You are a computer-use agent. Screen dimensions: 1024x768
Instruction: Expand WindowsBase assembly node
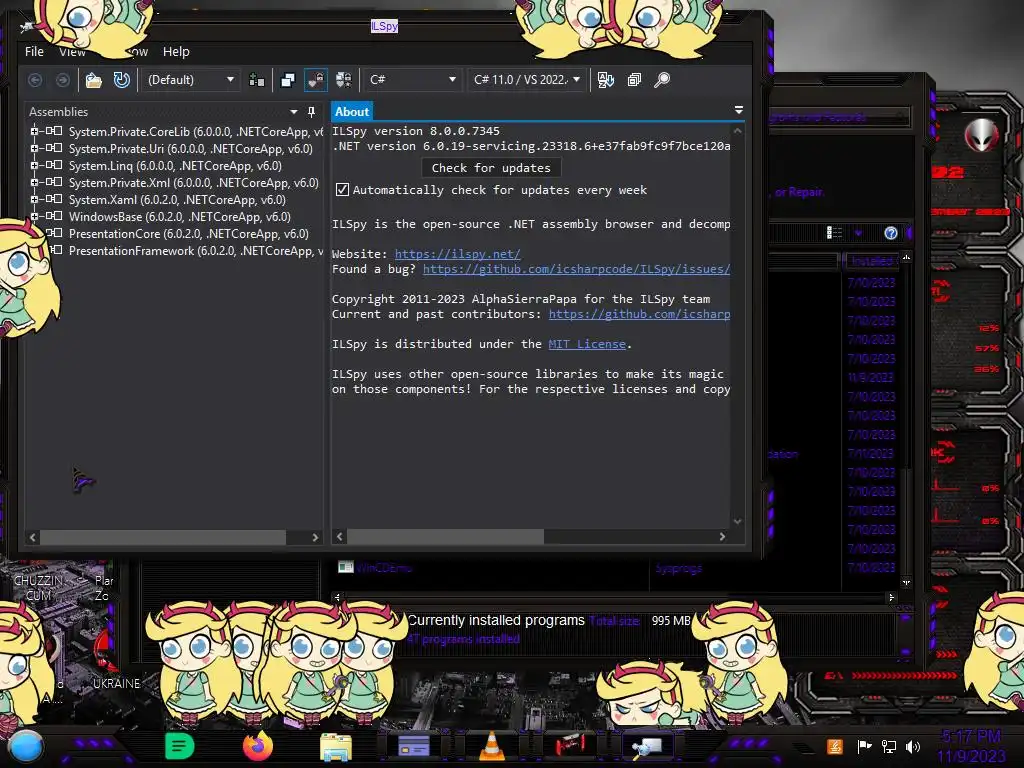34,216
